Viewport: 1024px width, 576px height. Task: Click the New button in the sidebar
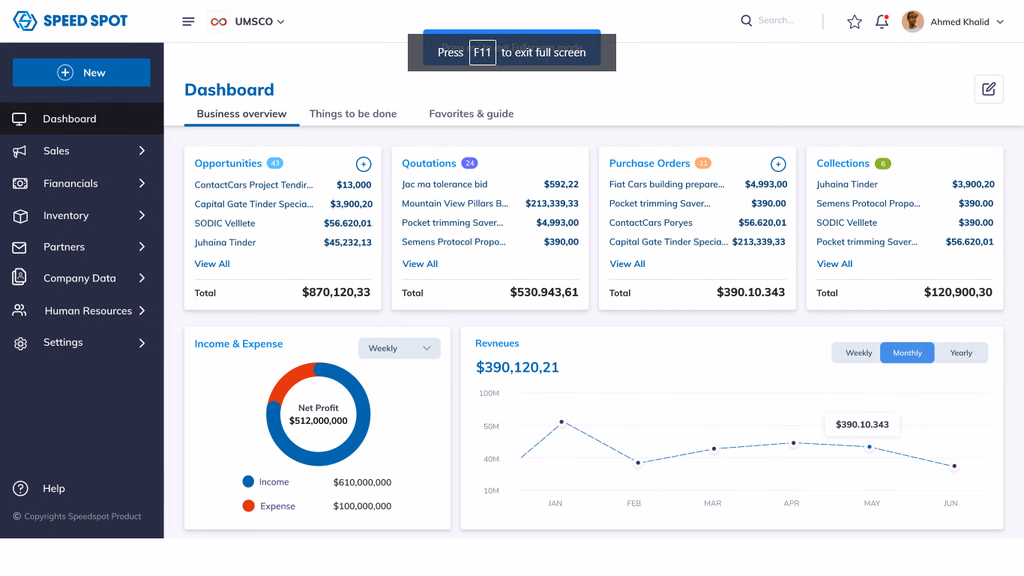(81, 73)
